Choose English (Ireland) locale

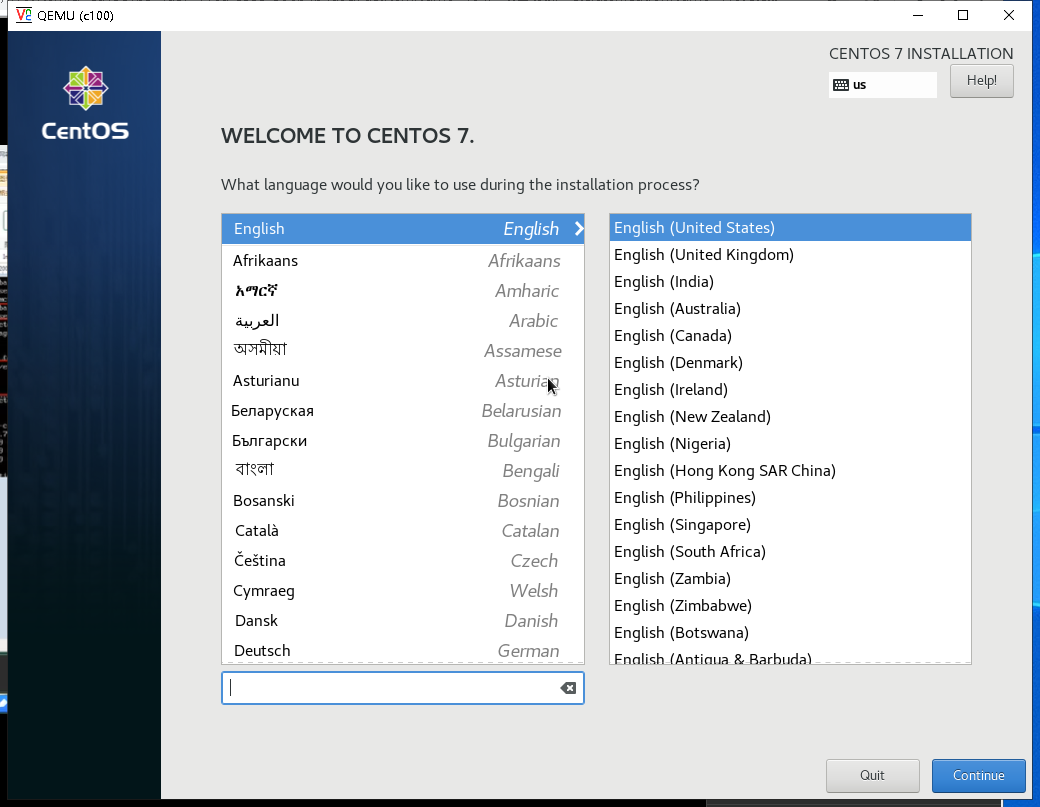tap(790, 390)
